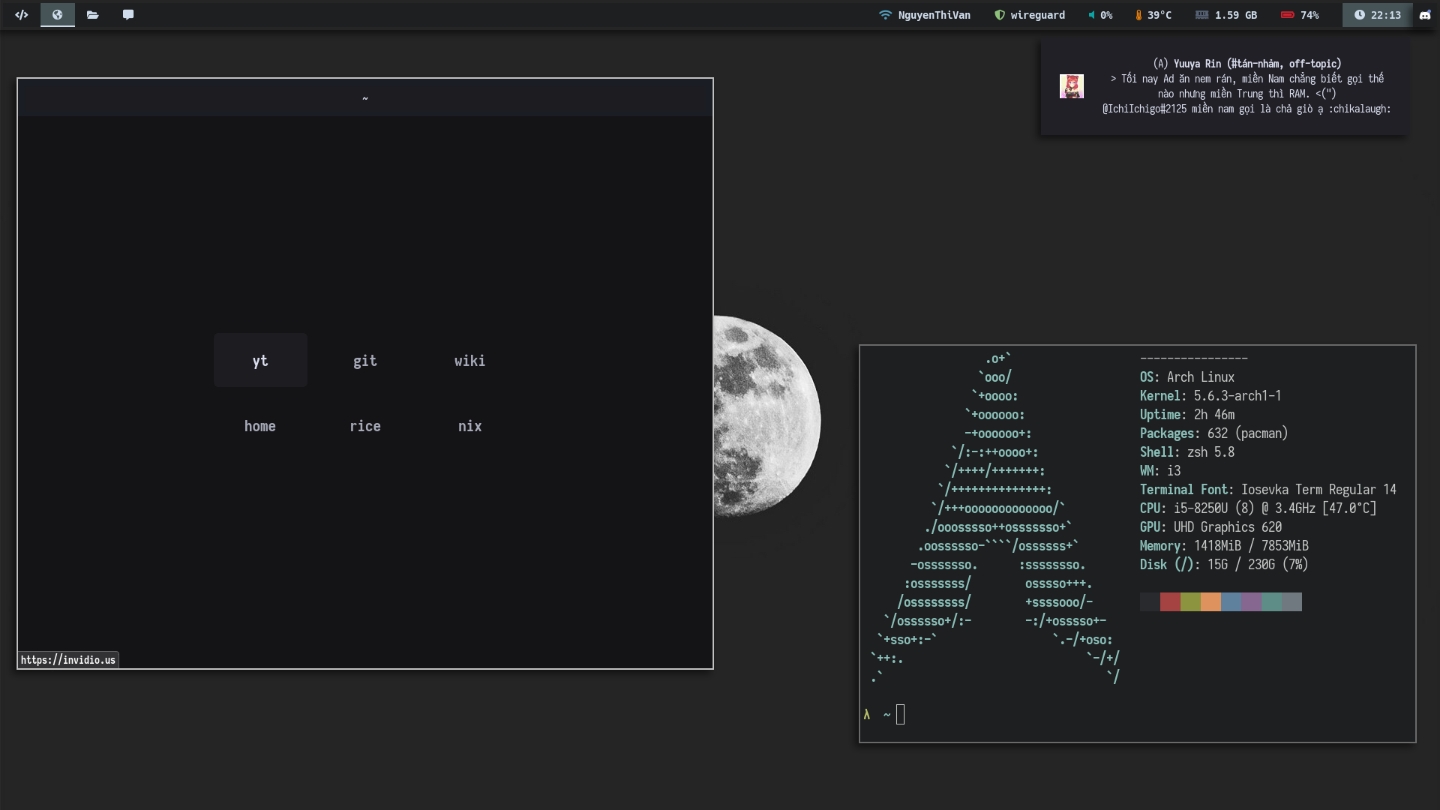Viewport: 1440px width, 810px height.
Task: Click the 'Uptime: 2h 46m' line
Action: click(x=1187, y=414)
